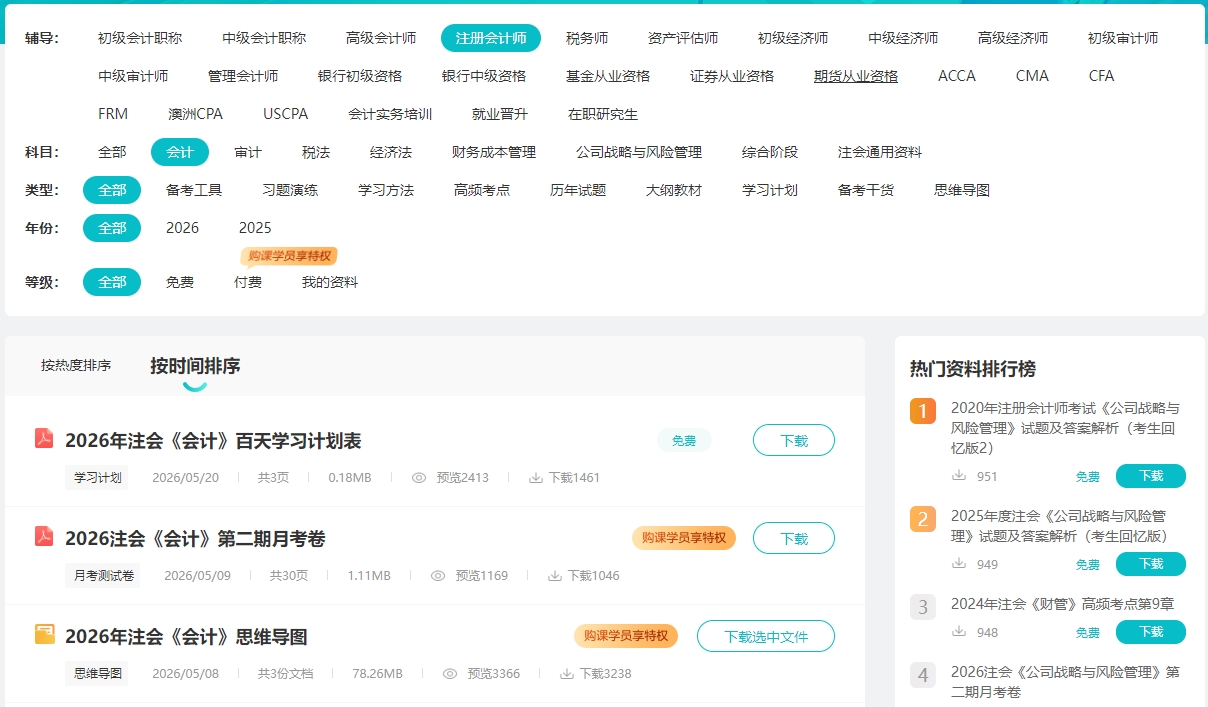The height and width of the screenshot is (707, 1208).
Task: Click the eye preview icon showing 预览2413
Action: [x=419, y=478]
